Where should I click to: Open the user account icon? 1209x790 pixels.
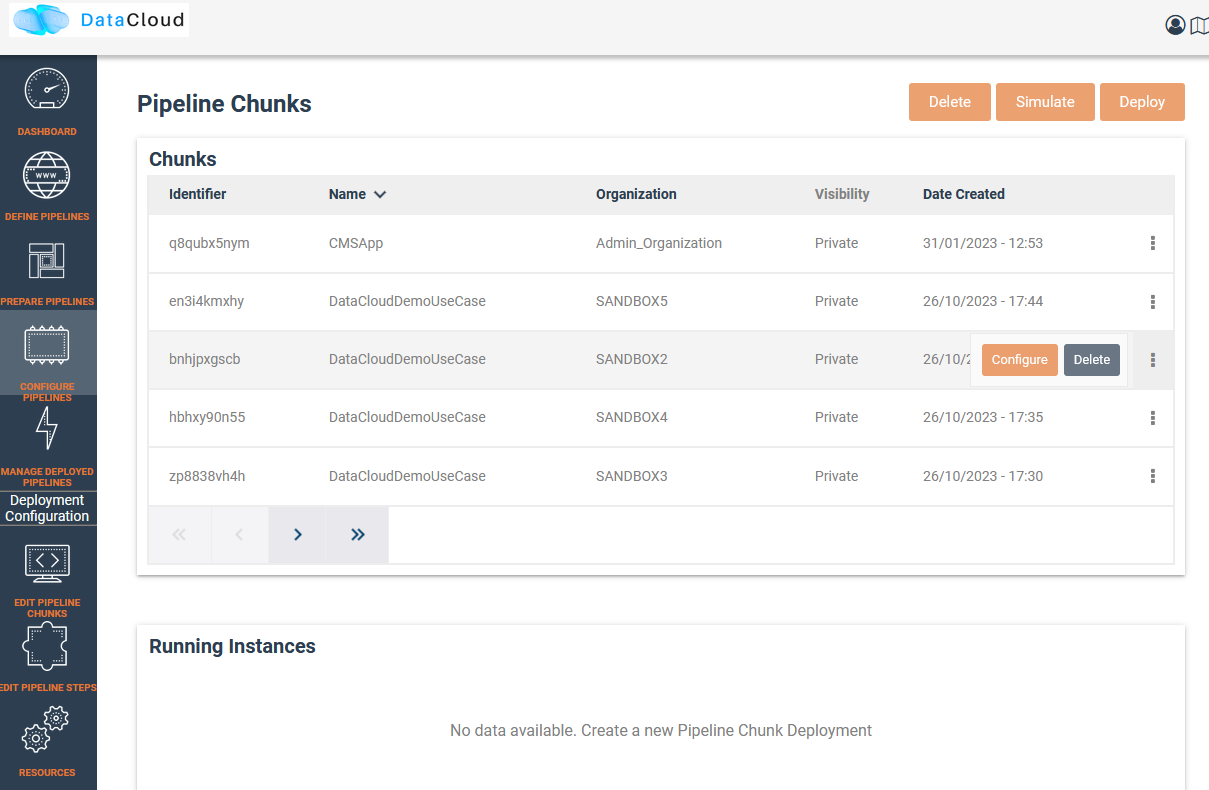point(1175,25)
